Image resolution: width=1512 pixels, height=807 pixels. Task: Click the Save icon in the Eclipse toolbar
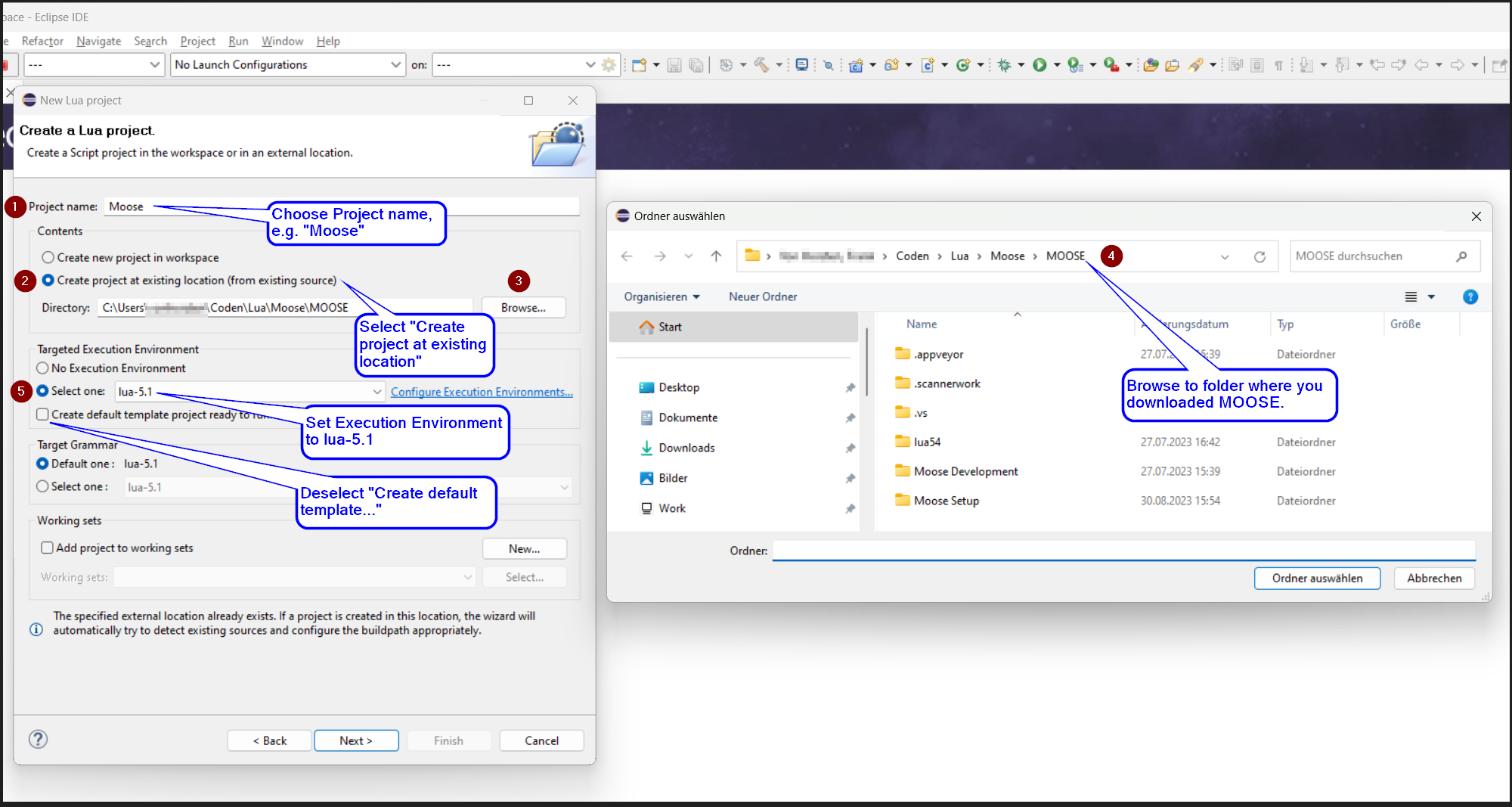[x=674, y=66]
